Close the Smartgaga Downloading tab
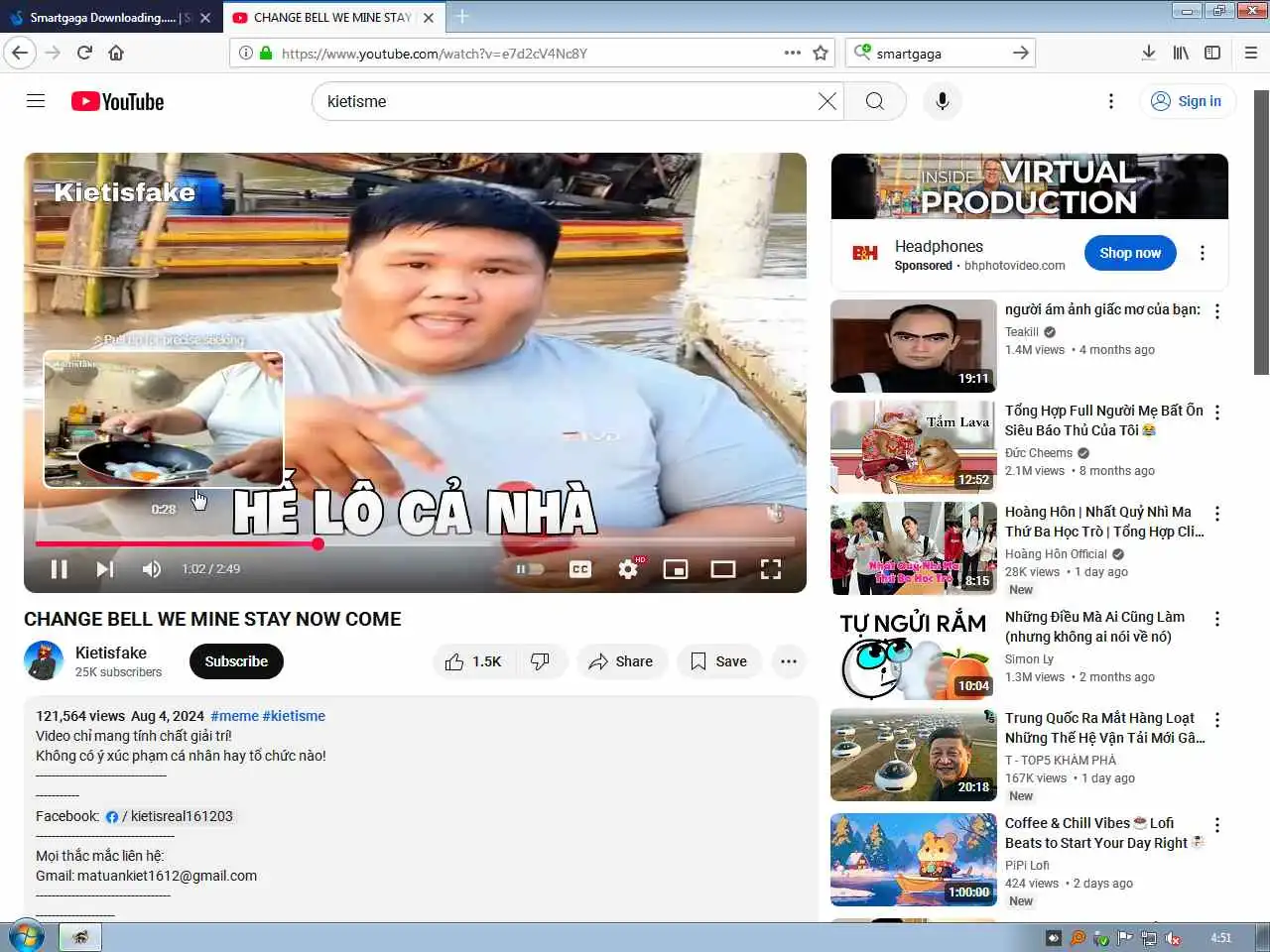Image resolution: width=1270 pixels, height=952 pixels. coord(205,17)
